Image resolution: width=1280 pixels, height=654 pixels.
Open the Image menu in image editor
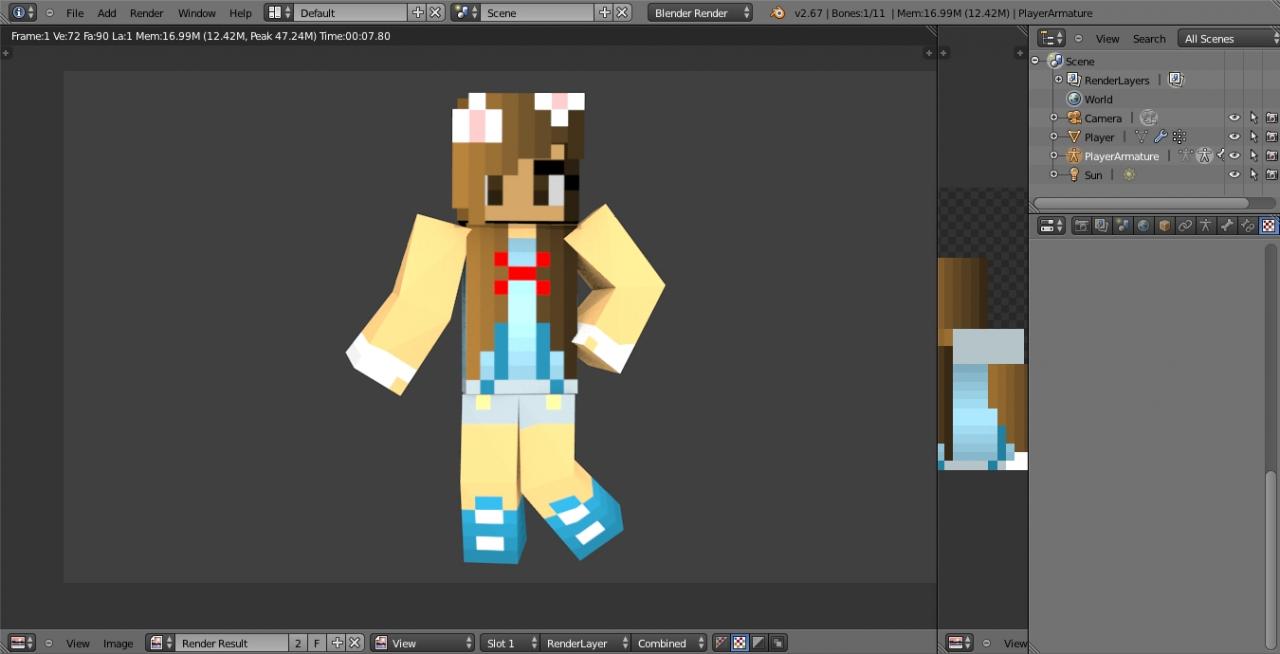(118, 643)
